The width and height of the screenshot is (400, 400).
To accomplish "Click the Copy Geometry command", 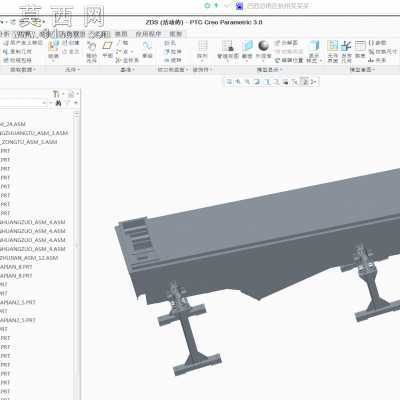I will coord(17,52).
